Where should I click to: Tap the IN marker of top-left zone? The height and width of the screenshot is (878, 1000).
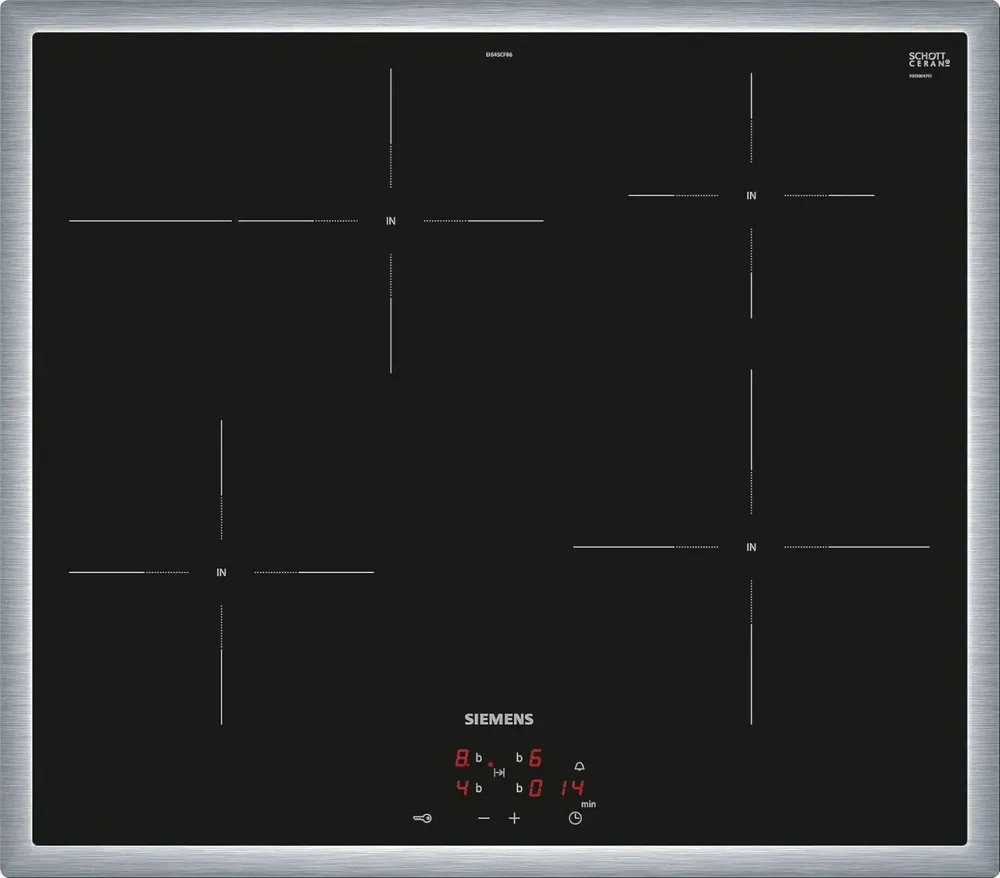pos(390,221)
